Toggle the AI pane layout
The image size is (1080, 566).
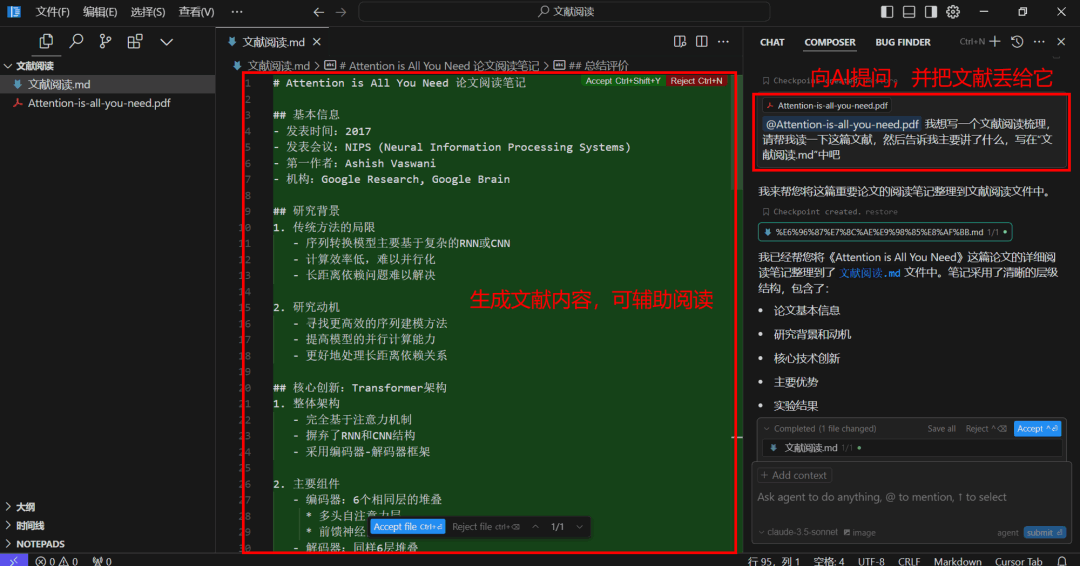coord(931,12)
